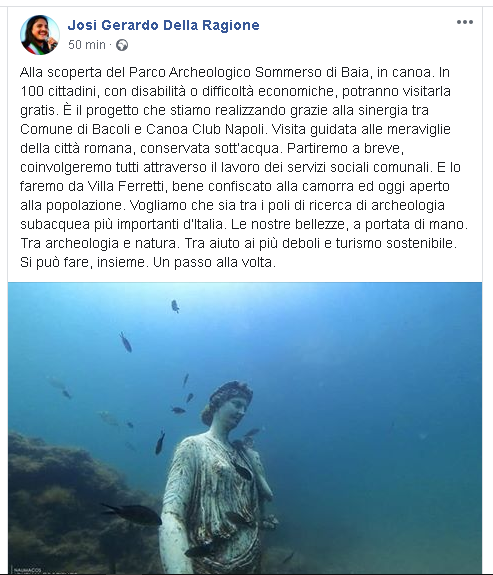Click the "Villa Ferretti" text in the post
This screenshot has width=493, height=575.
pos(125,186)
